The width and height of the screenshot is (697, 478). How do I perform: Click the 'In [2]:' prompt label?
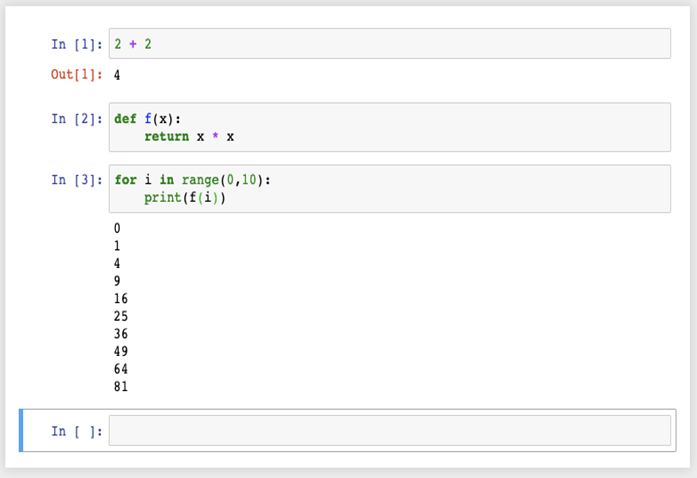[x=77, y=119]
